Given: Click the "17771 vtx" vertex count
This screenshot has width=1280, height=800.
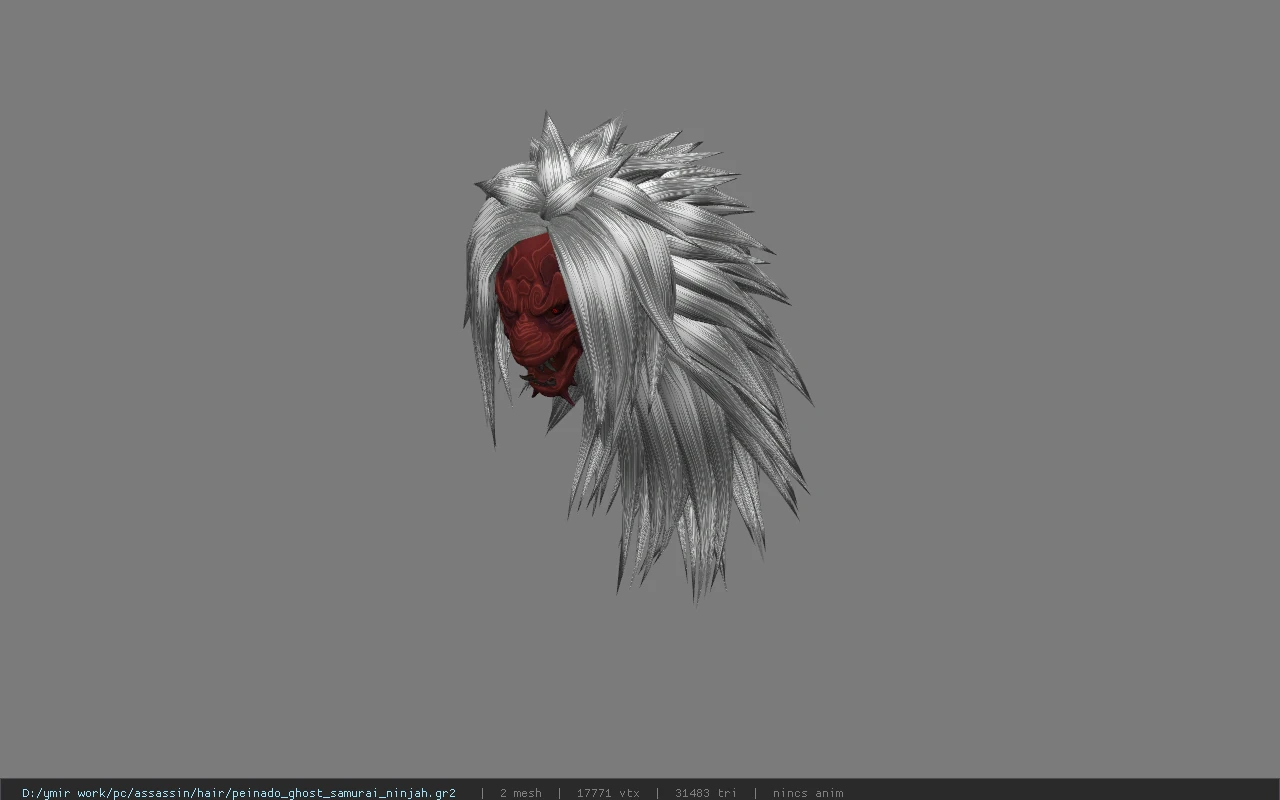Looking at the screenshot, I should click(608, 793).
